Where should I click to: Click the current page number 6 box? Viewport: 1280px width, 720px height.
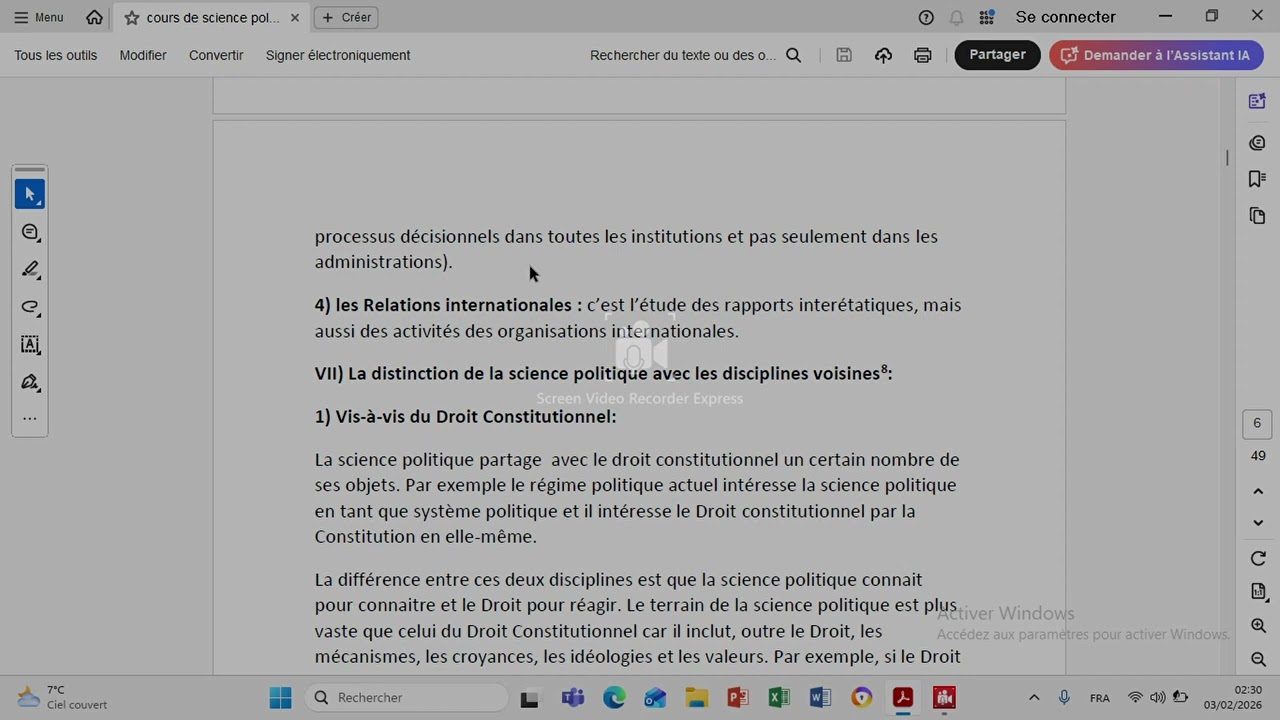pos(1258,423)
